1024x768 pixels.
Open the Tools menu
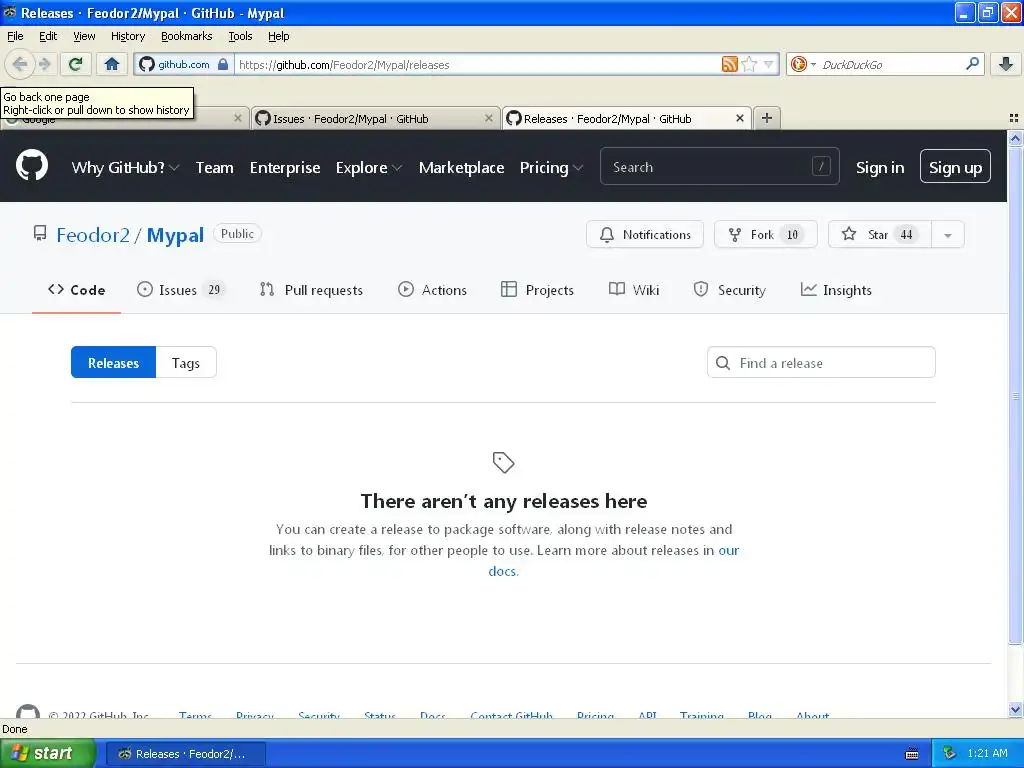point(240,36)
